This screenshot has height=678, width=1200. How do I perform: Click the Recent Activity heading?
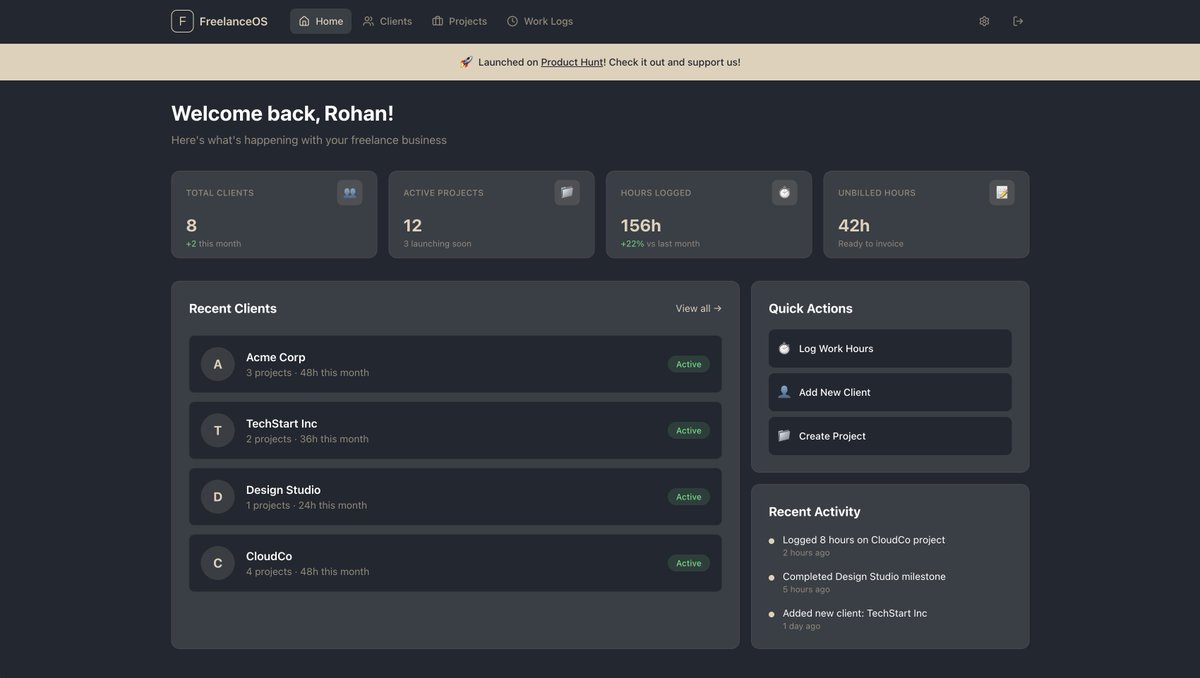[815, 512]
